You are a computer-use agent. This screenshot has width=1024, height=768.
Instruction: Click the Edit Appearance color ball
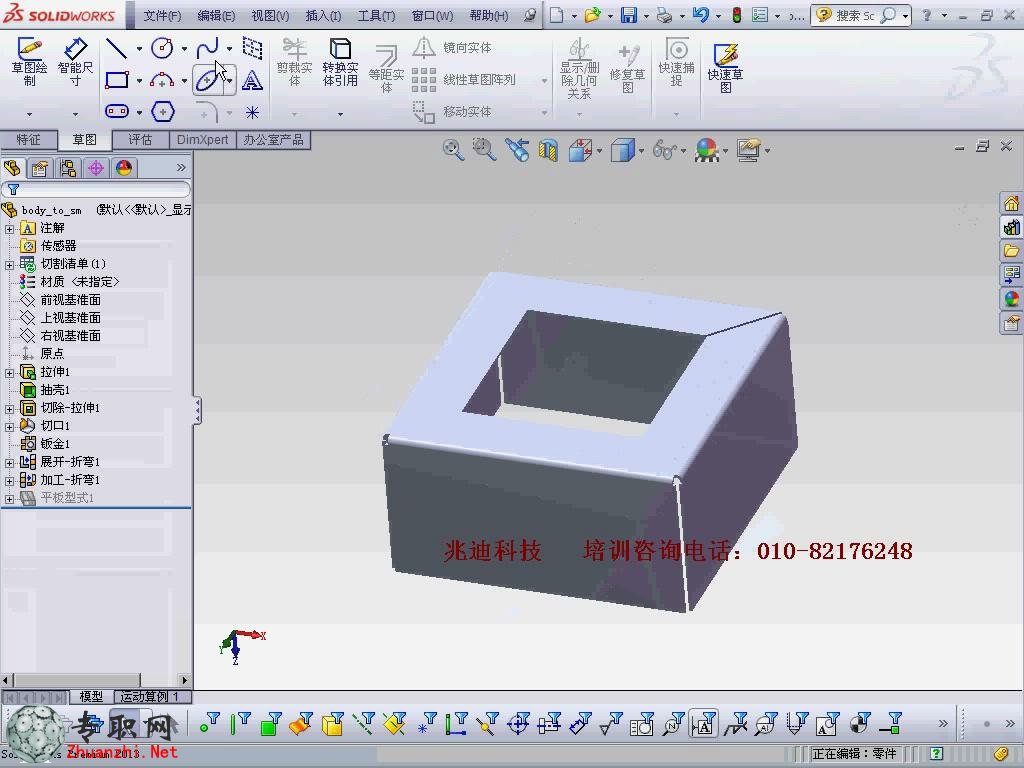click(x=707, y=150)
